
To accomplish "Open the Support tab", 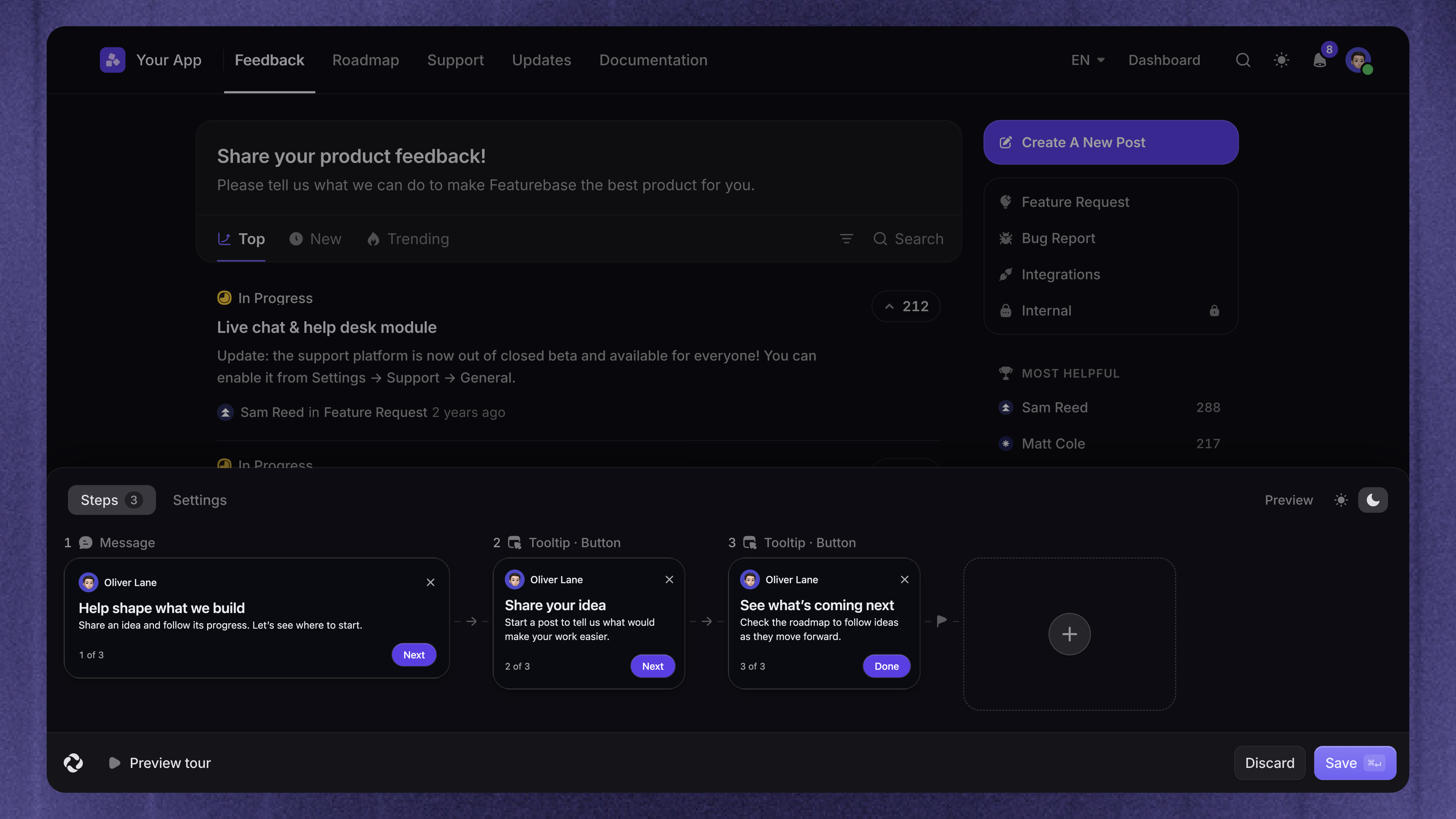I will (456, 60).
